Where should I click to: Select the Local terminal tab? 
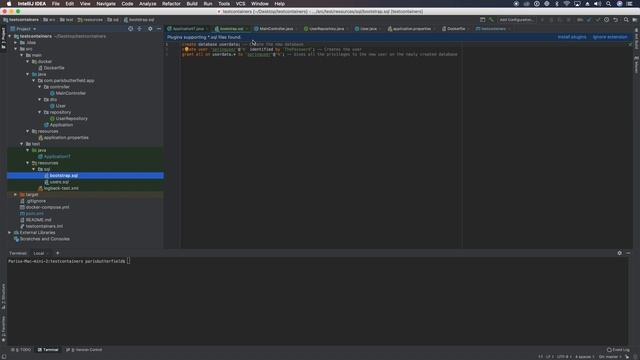click(39, 253)
